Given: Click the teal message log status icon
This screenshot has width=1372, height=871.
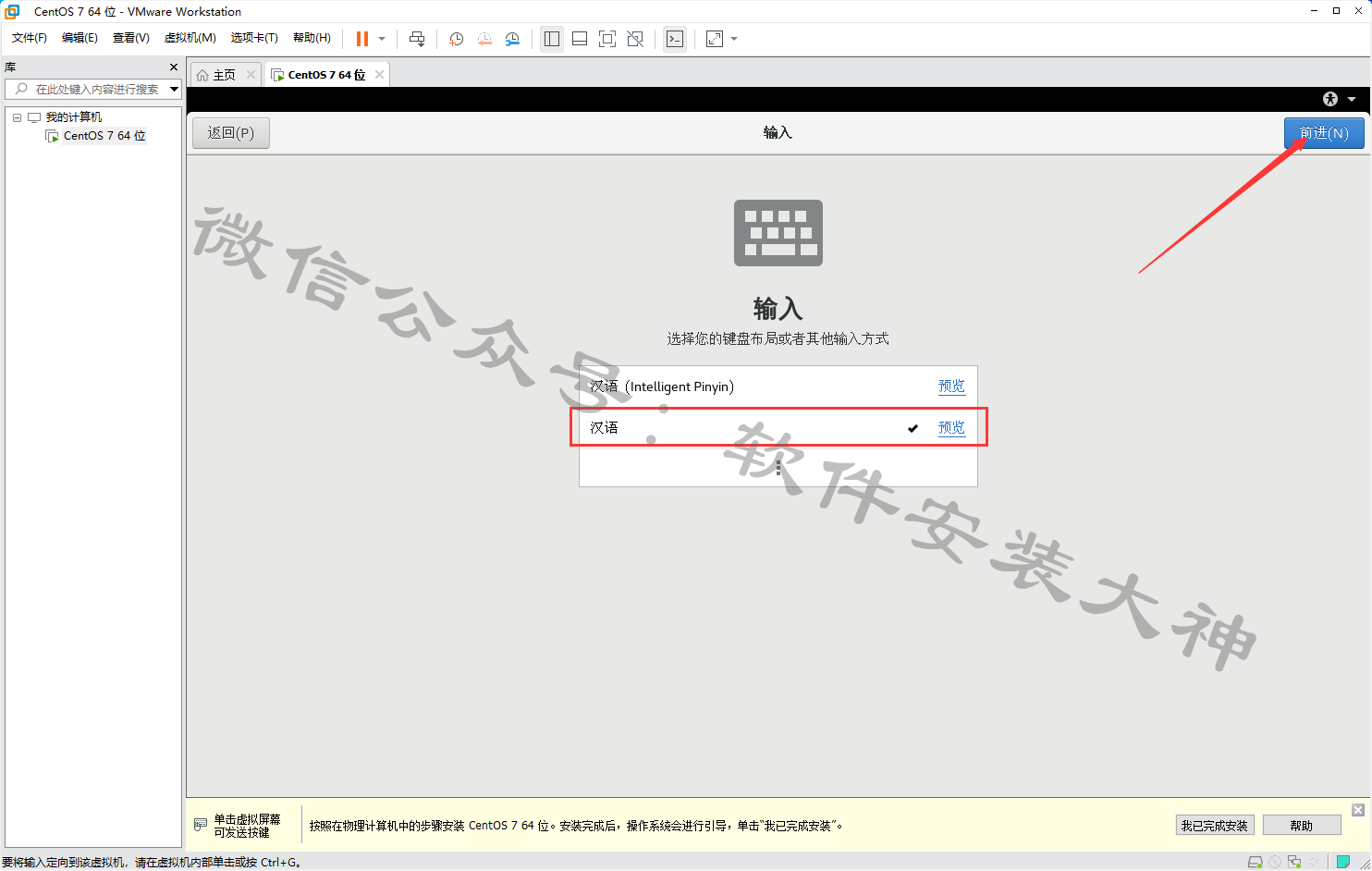Looking at the screenshot, I should pyautogui.click(x=1343, y=862).
